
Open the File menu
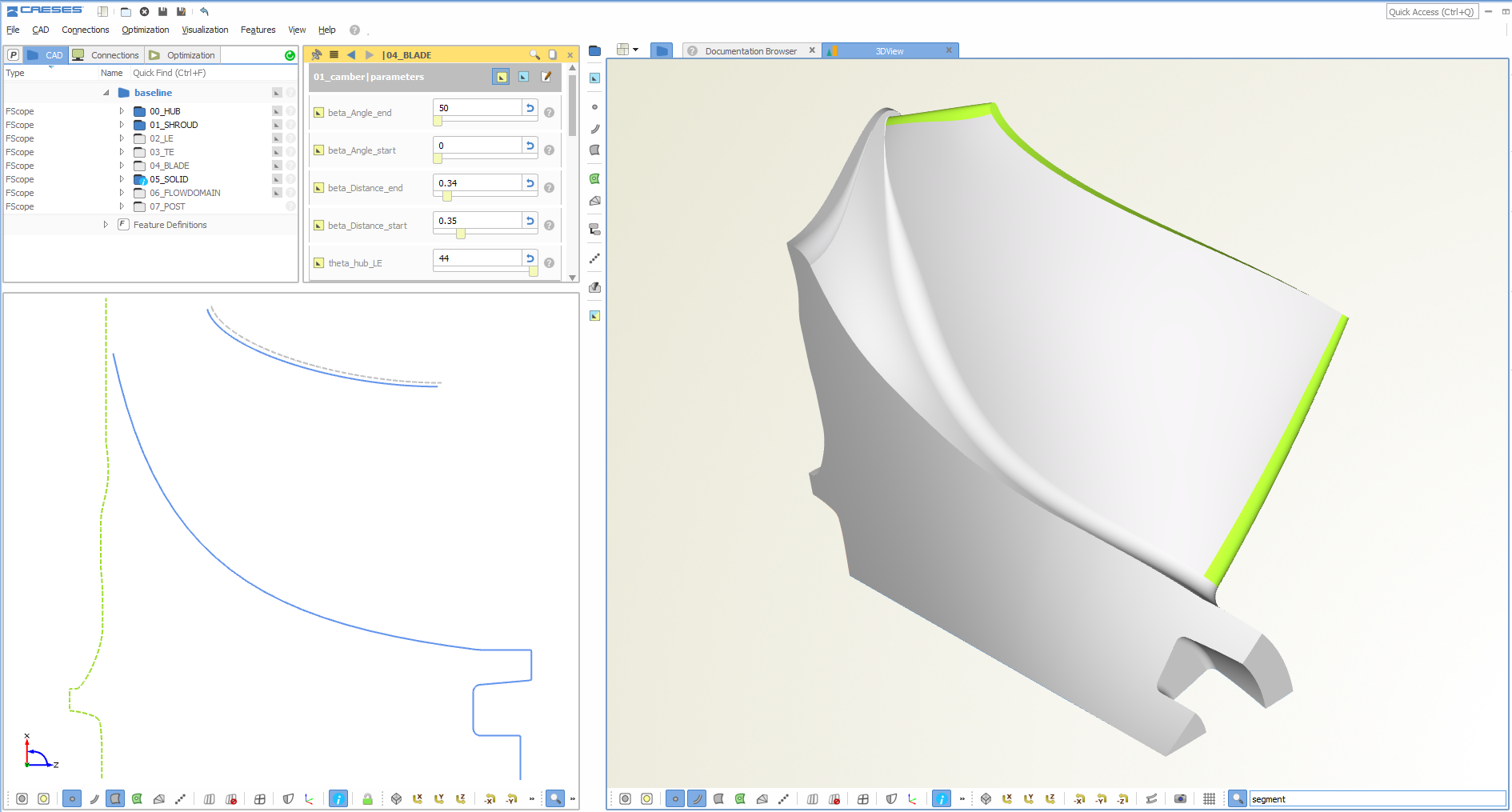(x=13, y=30)
